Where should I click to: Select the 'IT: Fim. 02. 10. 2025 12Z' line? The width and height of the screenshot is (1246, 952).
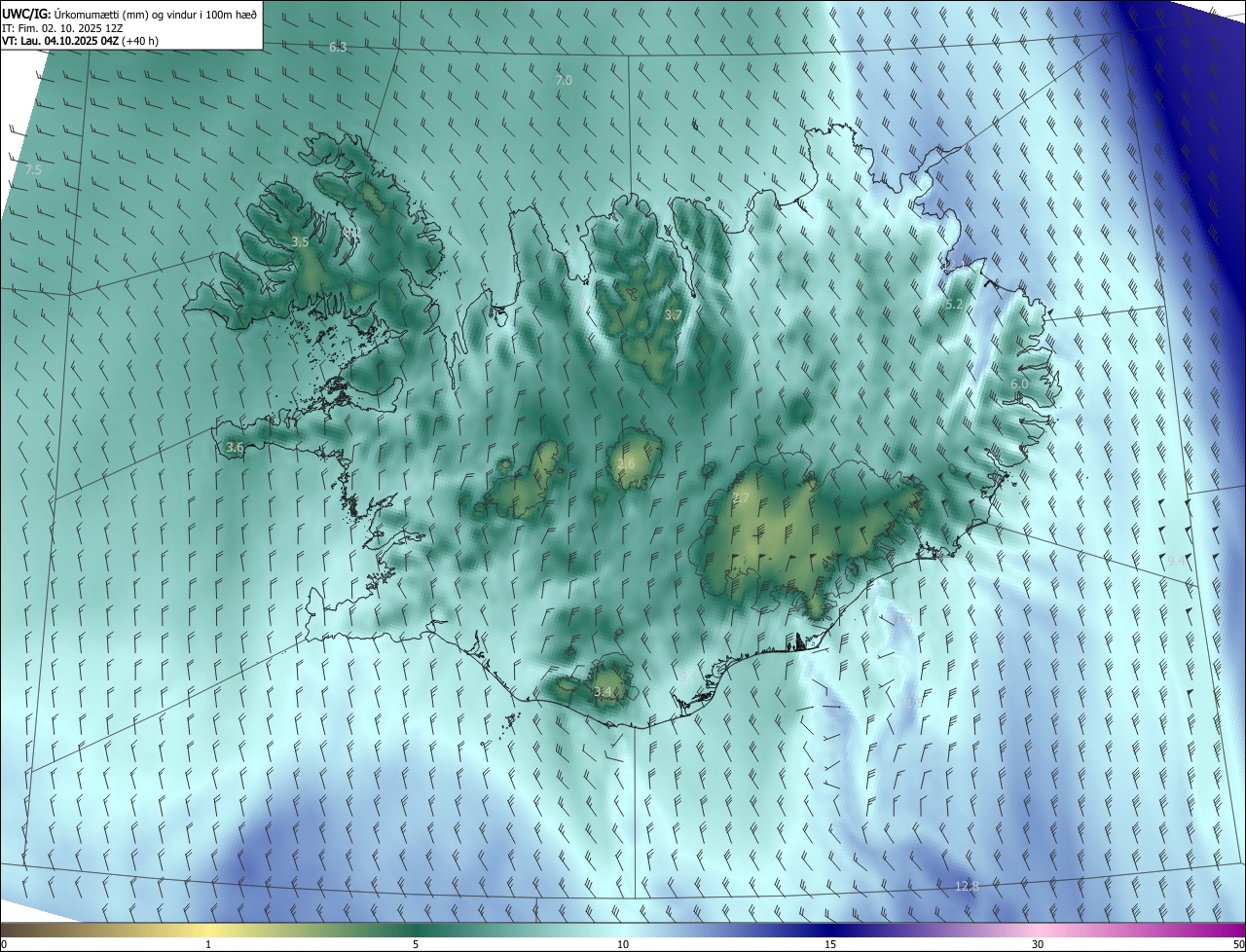[62, 28]
